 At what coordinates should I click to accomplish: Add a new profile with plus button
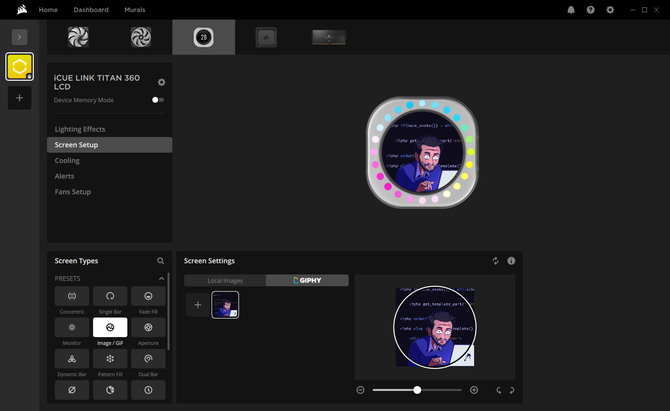click(x=19, y=98)
